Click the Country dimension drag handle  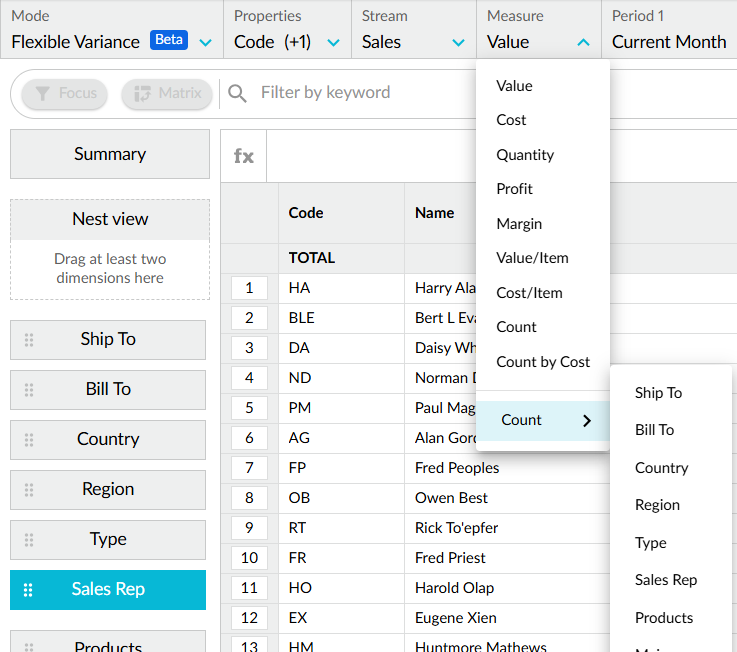29,440
